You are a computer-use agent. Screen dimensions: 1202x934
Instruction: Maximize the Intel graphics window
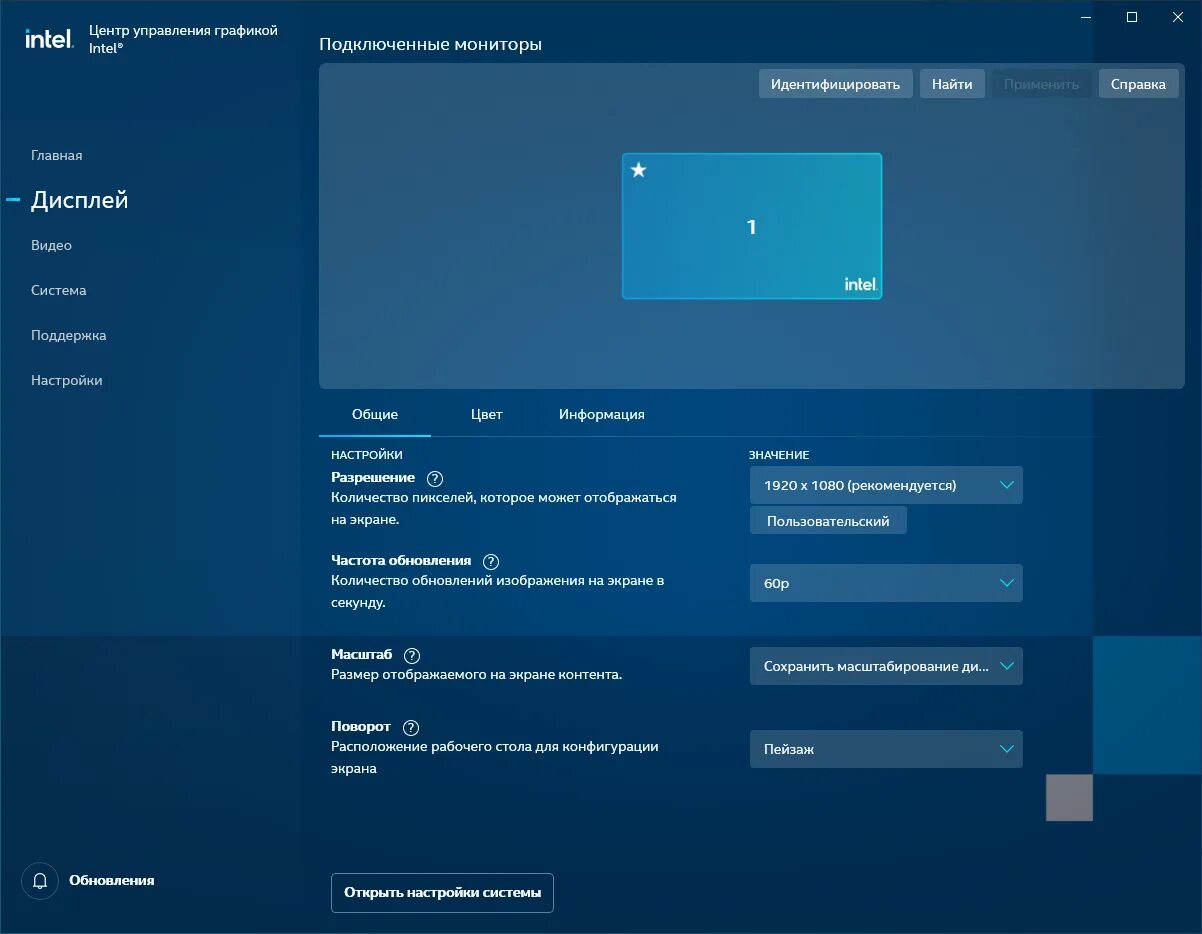1132,17
